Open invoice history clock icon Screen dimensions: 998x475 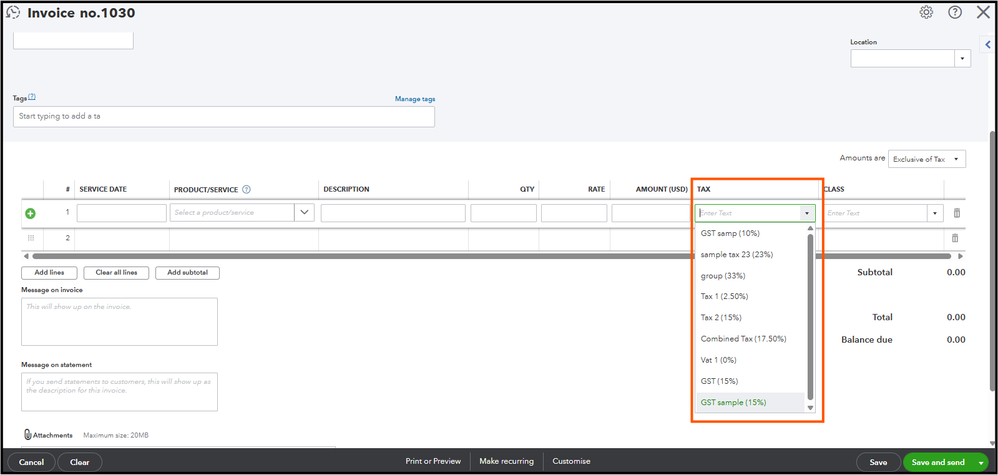coord(13,12)
